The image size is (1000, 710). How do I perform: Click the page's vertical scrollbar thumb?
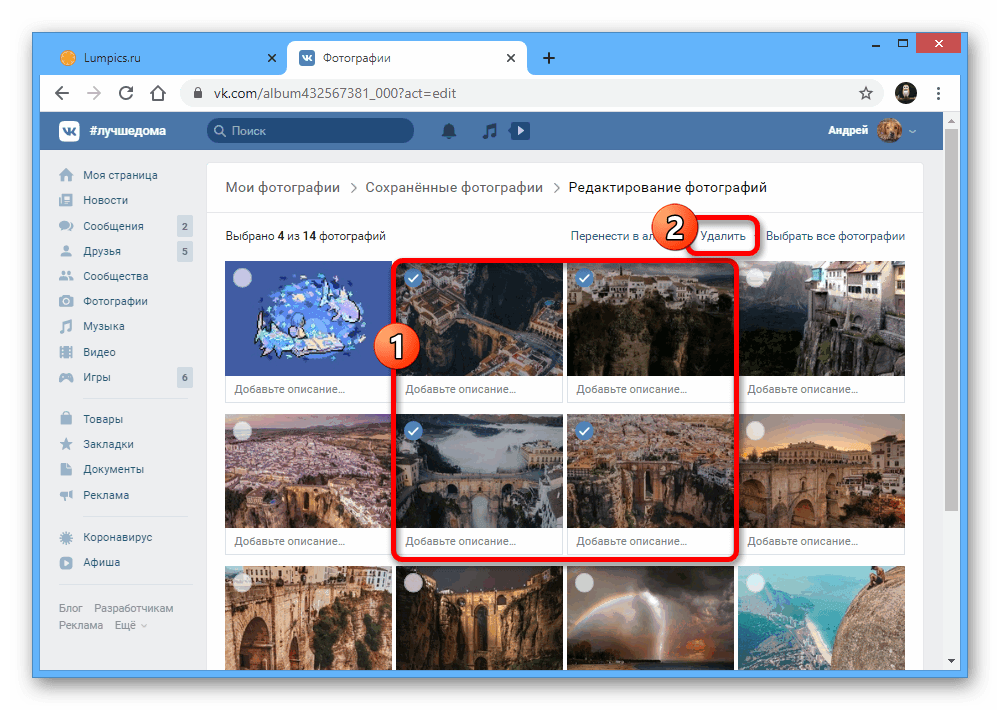point(952,319)
